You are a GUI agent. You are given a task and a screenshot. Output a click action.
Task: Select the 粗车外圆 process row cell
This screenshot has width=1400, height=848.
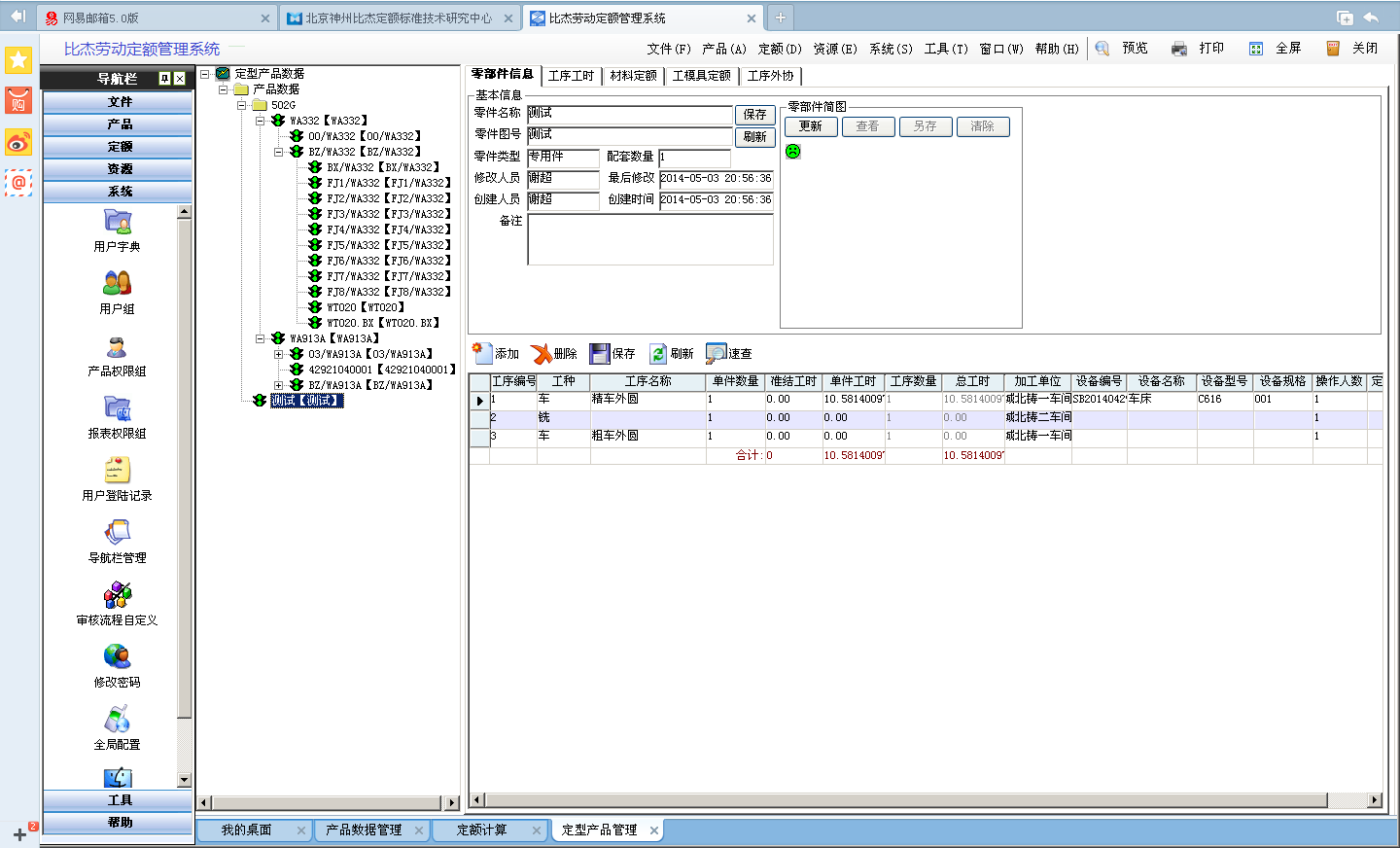[647, 437]
